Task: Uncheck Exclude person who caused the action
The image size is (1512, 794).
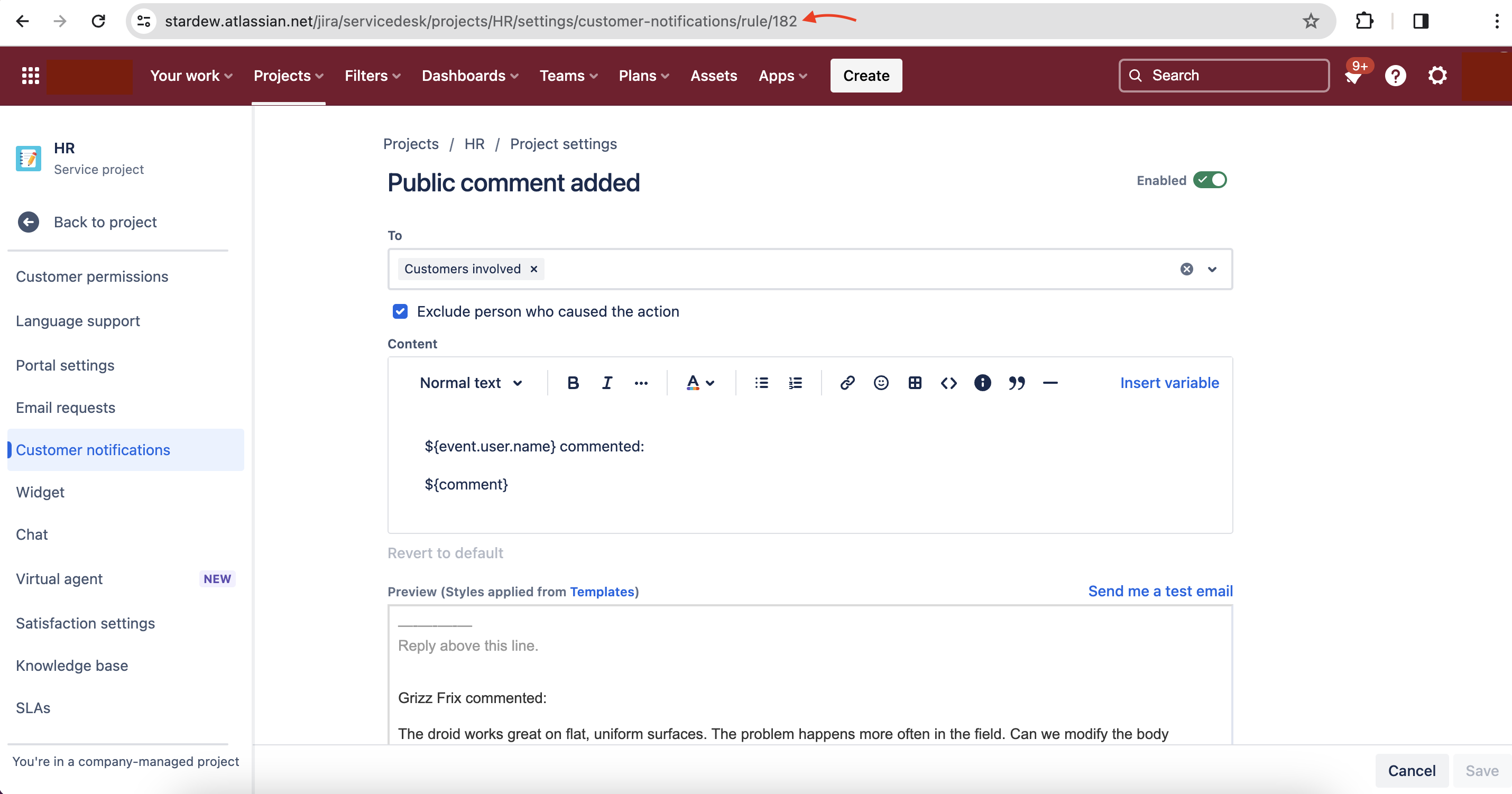Action: 400,311
